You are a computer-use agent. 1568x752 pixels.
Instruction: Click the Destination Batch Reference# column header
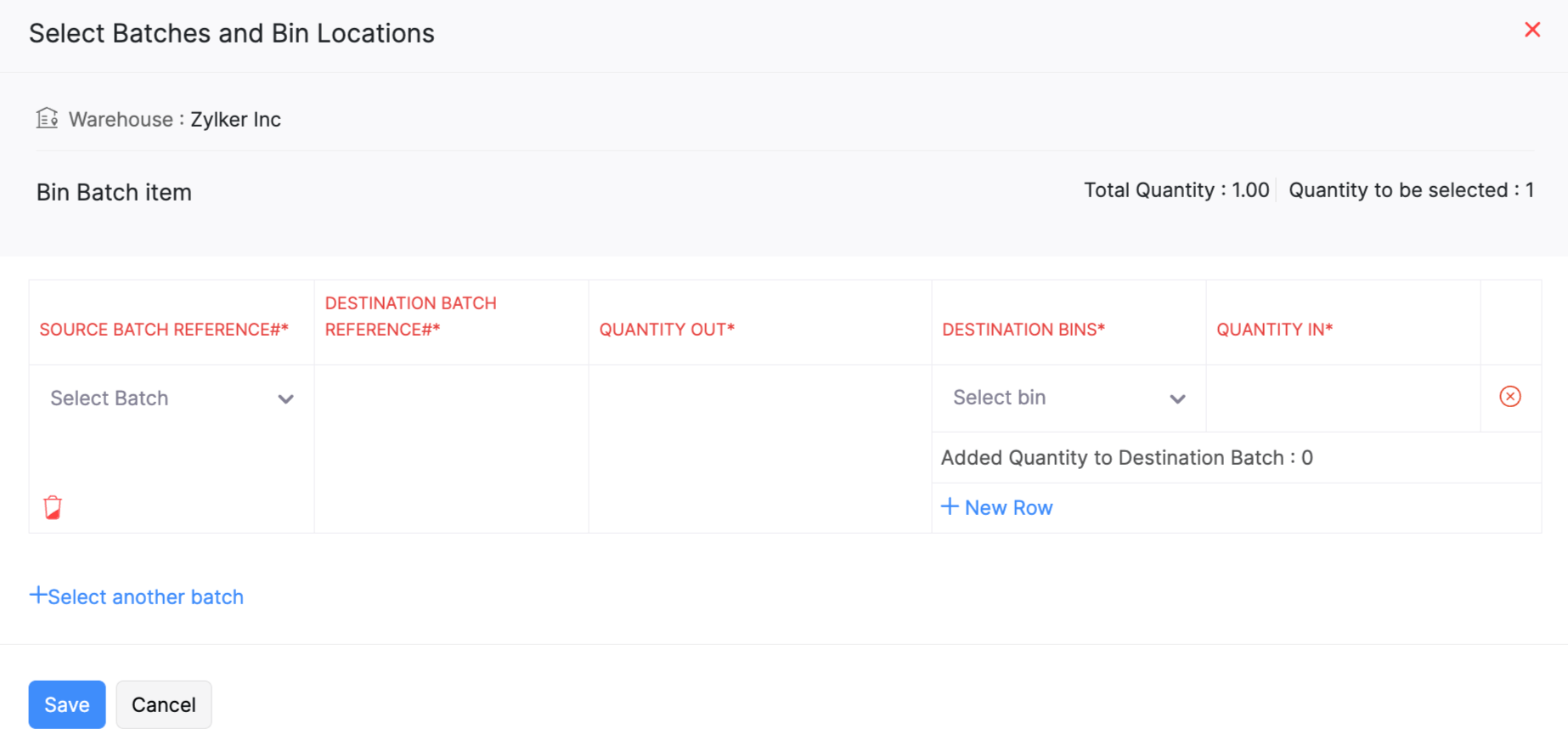pyautogui.click(x=410, y=316)
